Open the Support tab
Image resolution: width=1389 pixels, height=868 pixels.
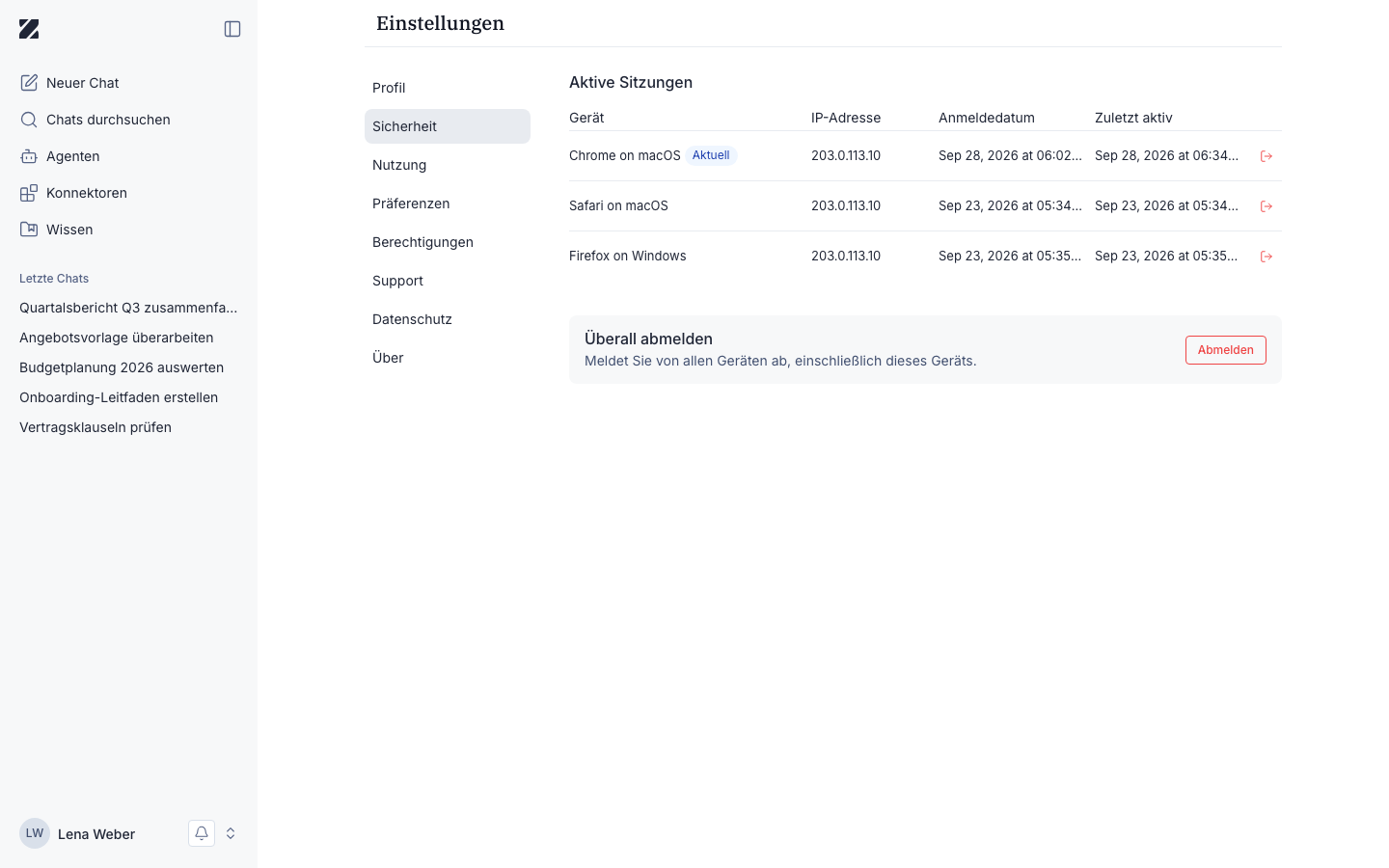pyautogui.click(x=448, y=281)
